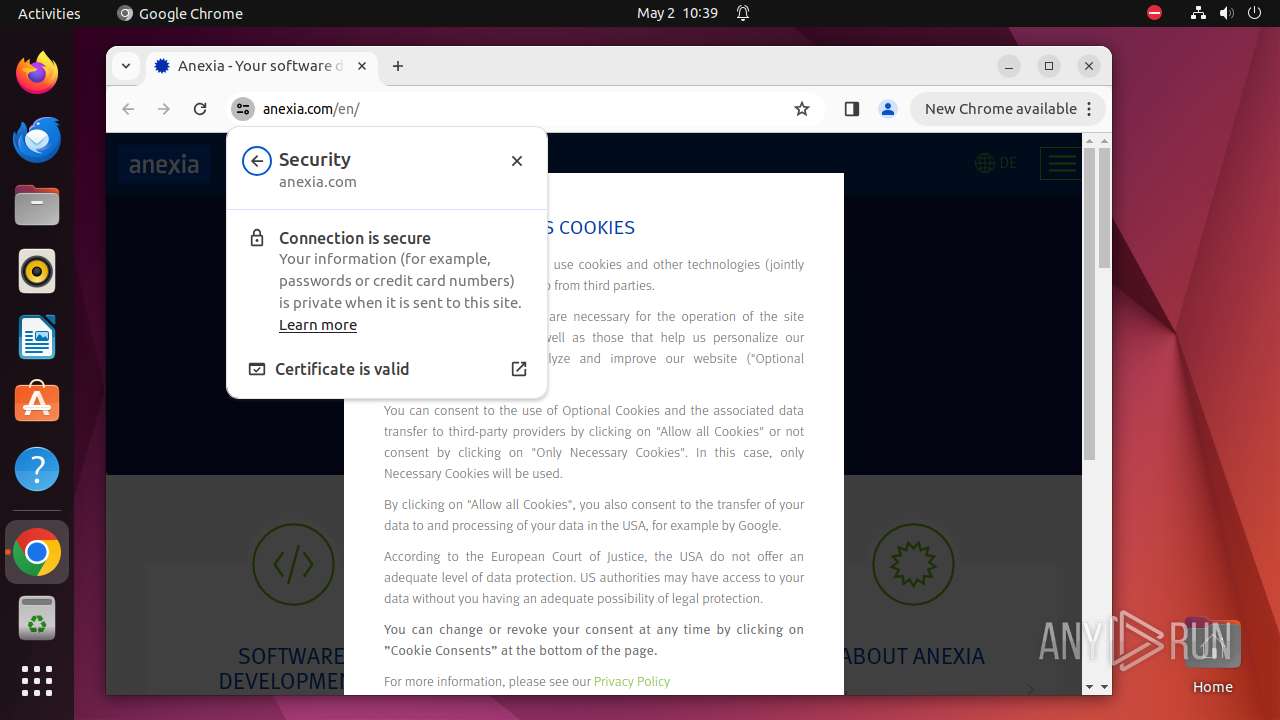Switch site language to DE
1280x720 pixels.
996,163
